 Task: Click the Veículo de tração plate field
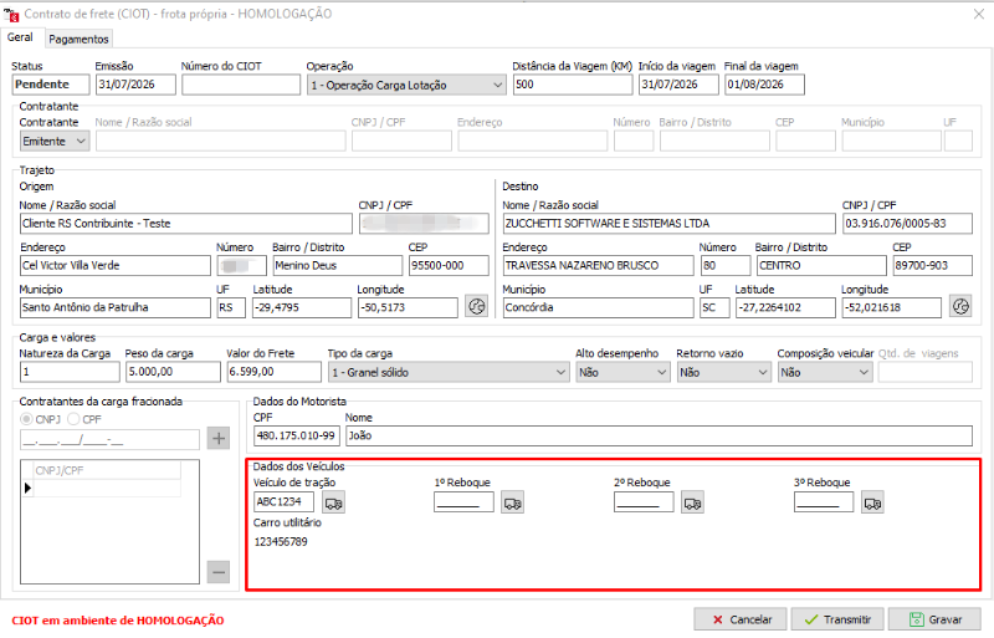pos(284,502)
